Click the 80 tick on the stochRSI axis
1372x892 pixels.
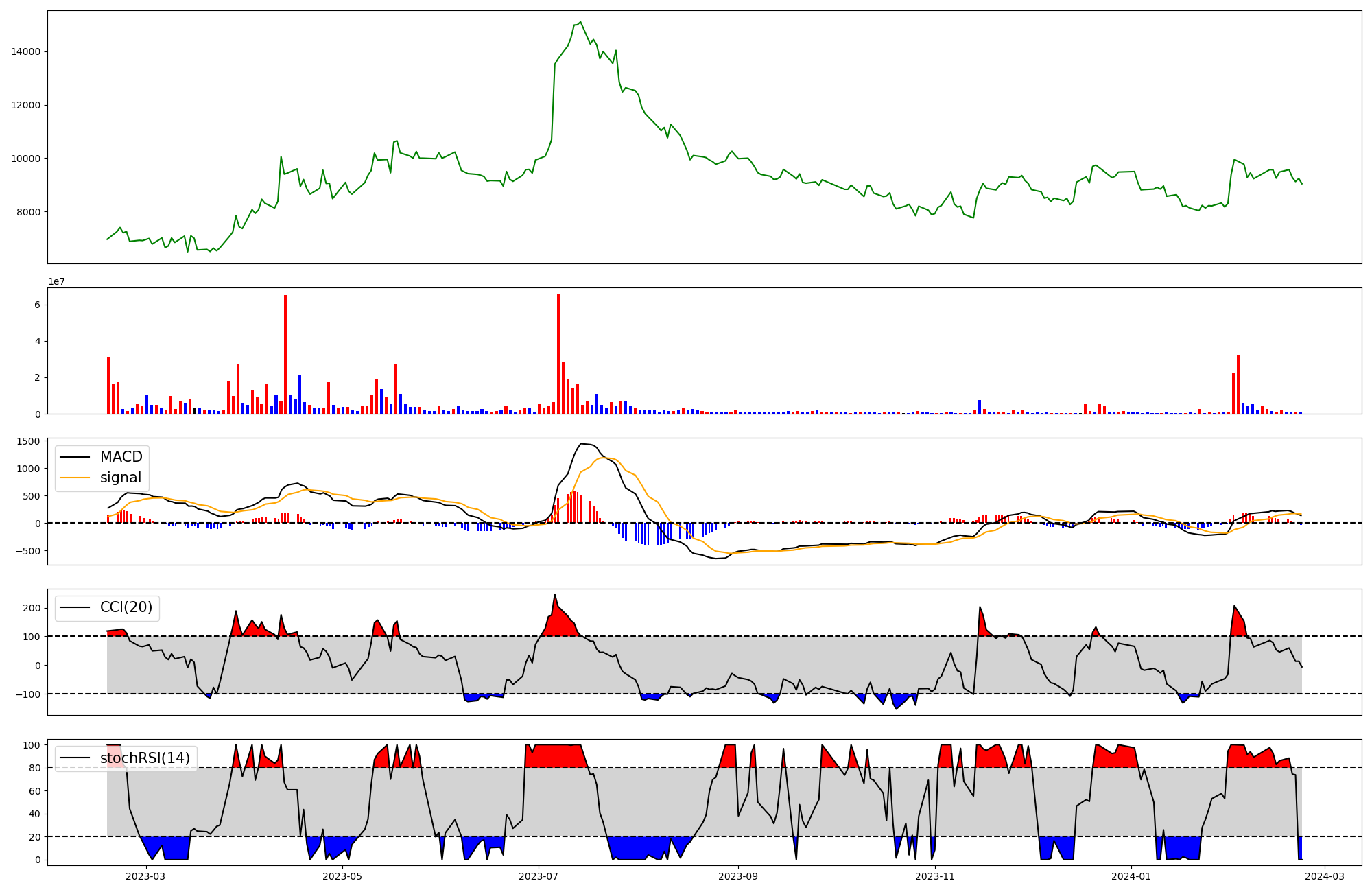[x=34, y=768]
